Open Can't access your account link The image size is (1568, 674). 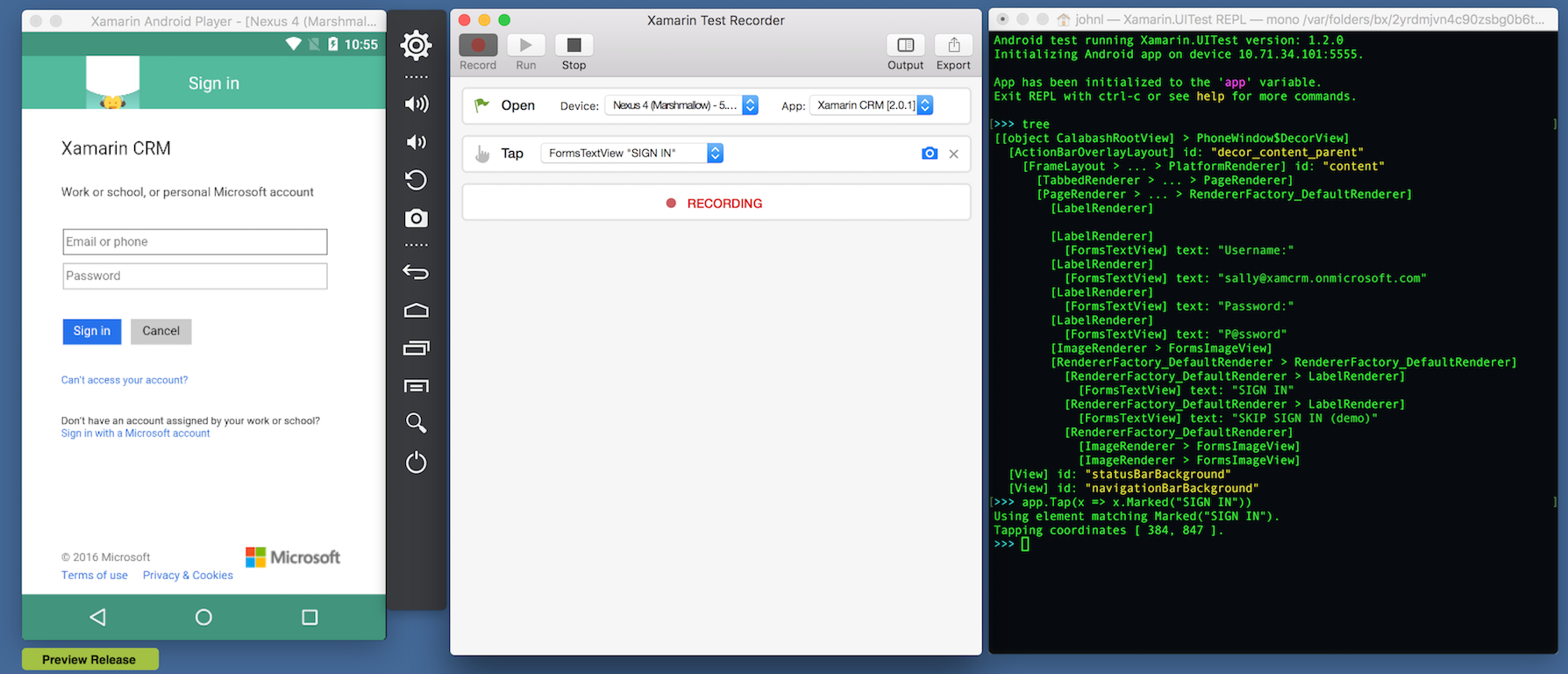click(125, 380)
